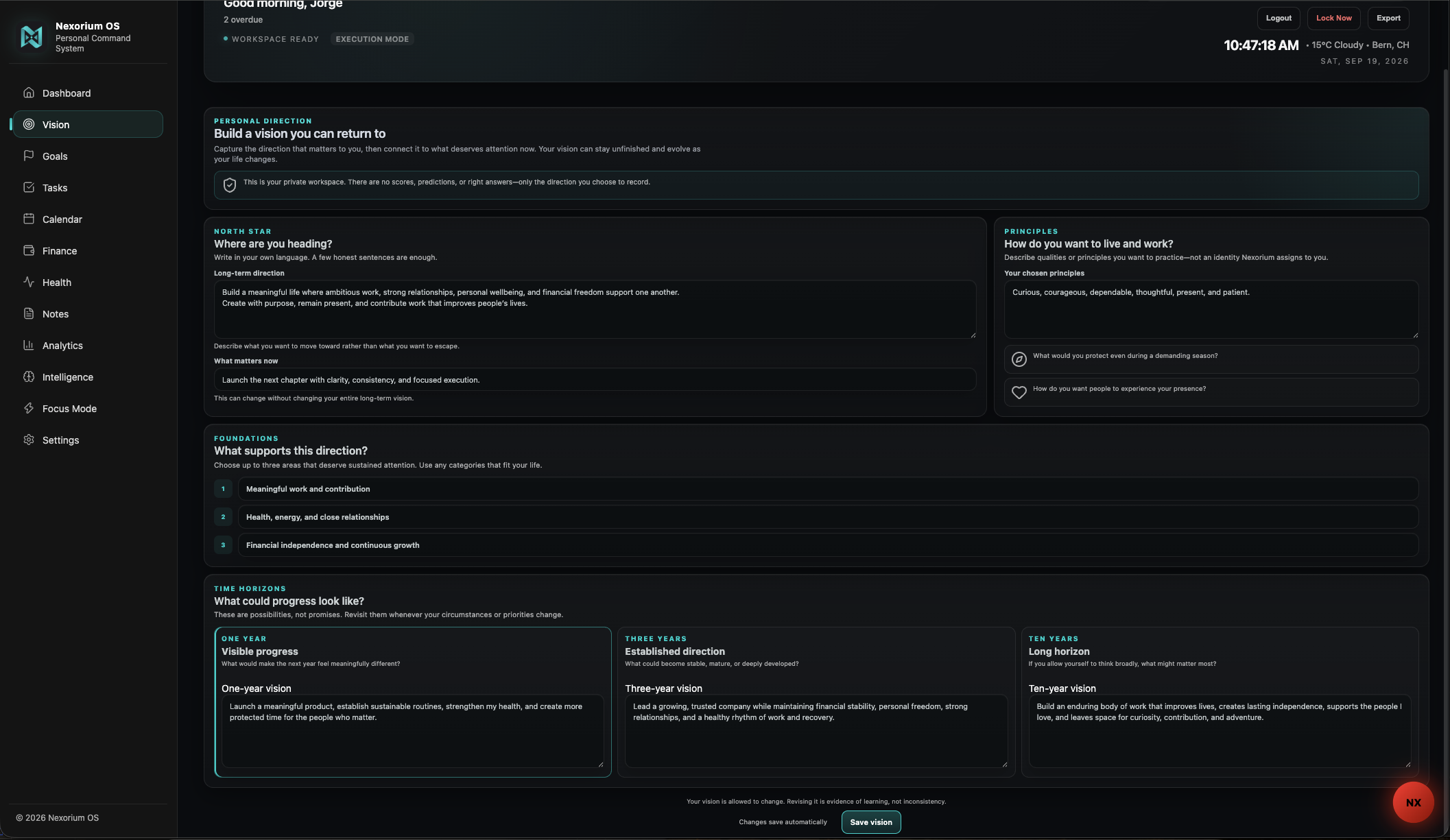This screenshot has height=840, width=1450.
Task: Open Dashboard from the sidebar
Action: click(88, 93)
